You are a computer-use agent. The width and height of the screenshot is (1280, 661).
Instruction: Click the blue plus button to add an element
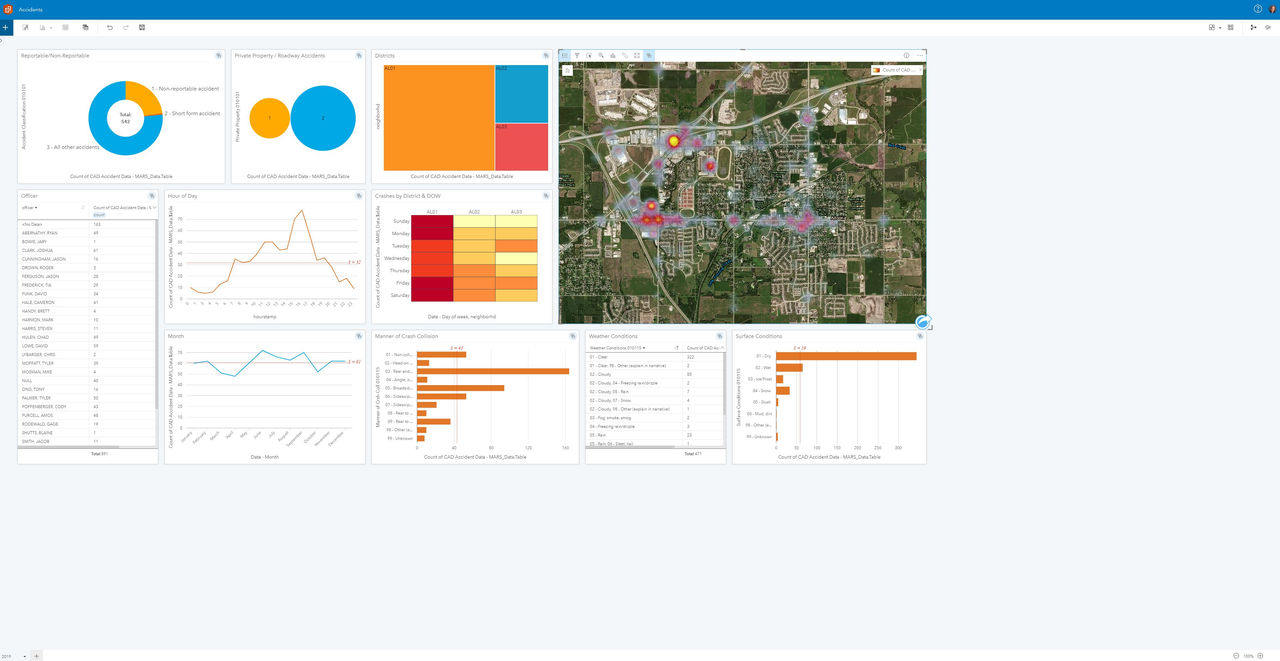[x=6, y=27]
